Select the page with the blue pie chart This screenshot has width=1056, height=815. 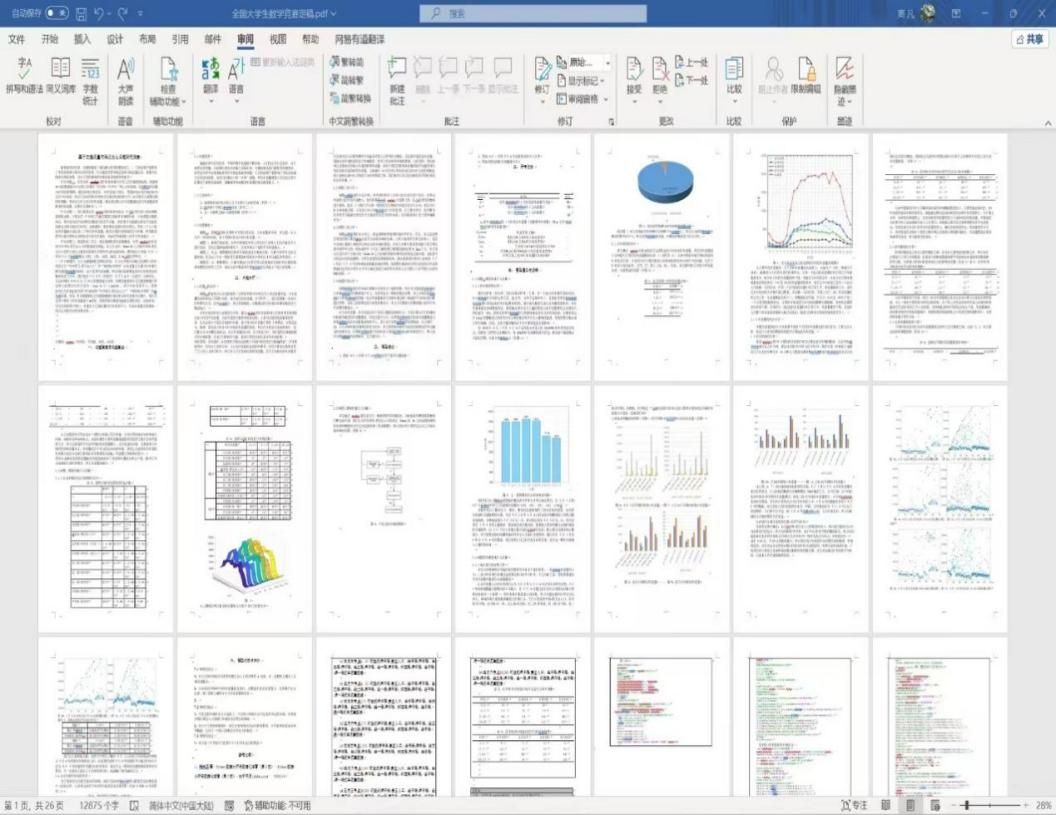click(x=661, y=257)
